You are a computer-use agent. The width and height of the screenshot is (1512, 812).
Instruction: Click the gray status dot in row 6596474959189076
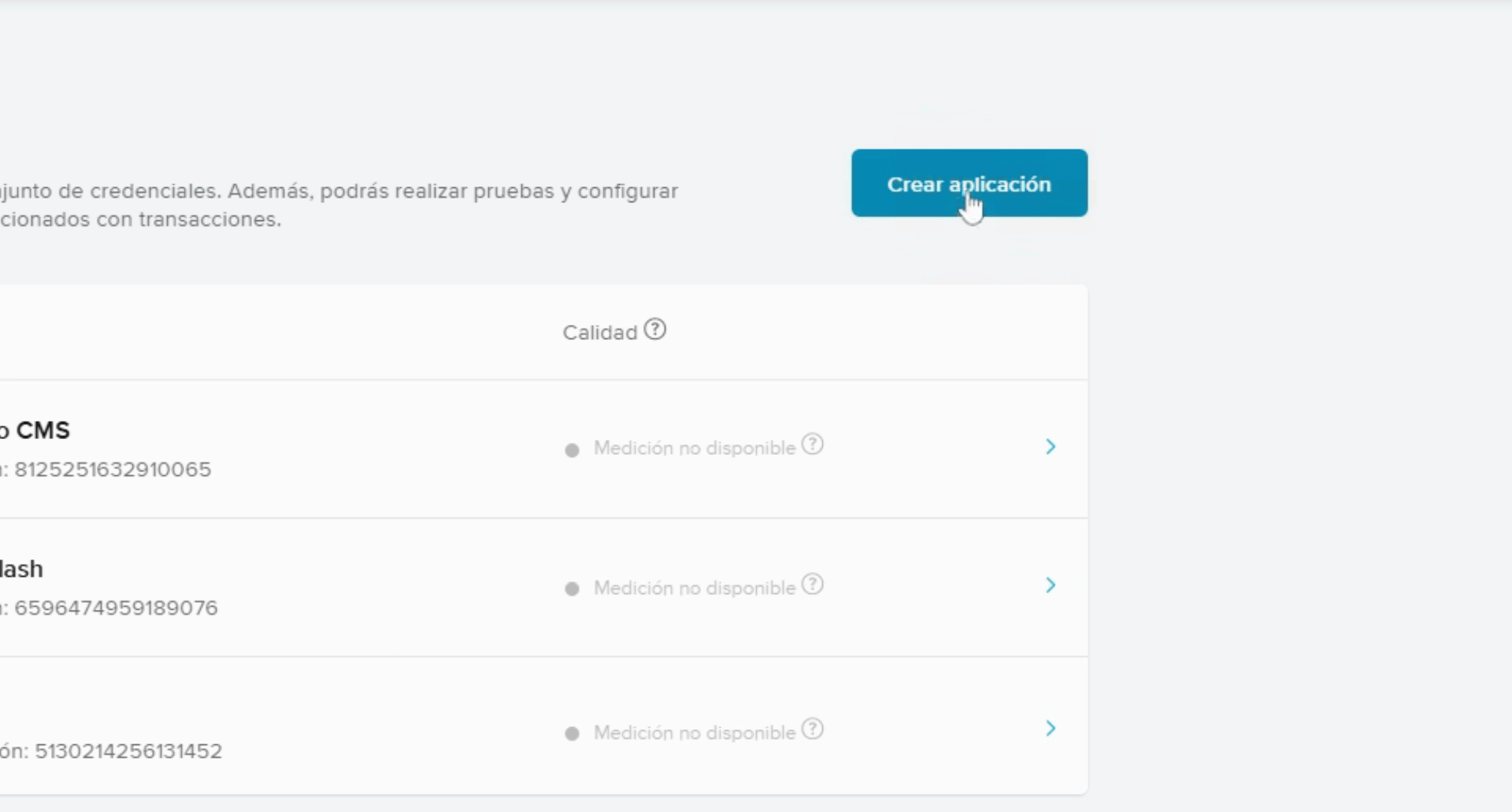[572, 589]
